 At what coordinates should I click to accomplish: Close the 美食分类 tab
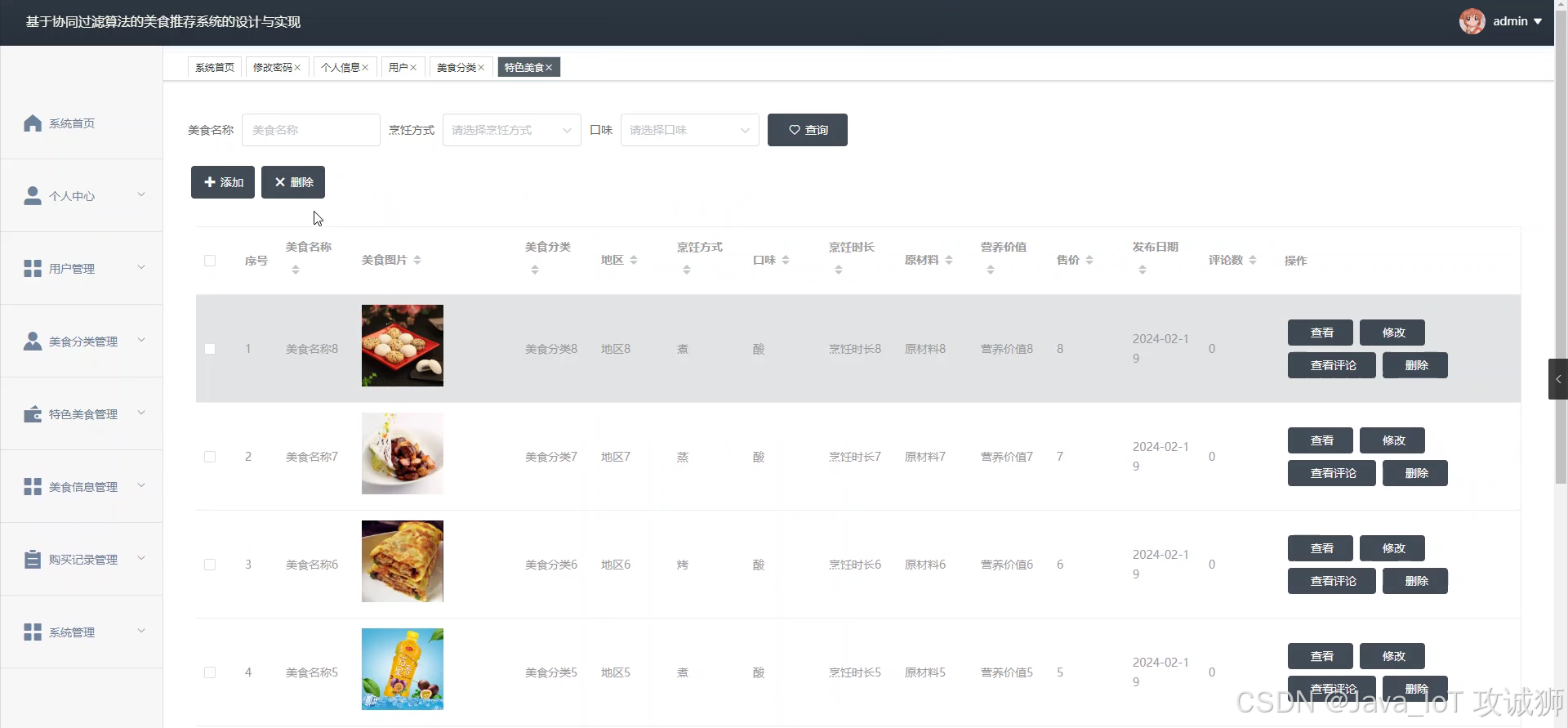pyautogui.click(x=481, y=68)
